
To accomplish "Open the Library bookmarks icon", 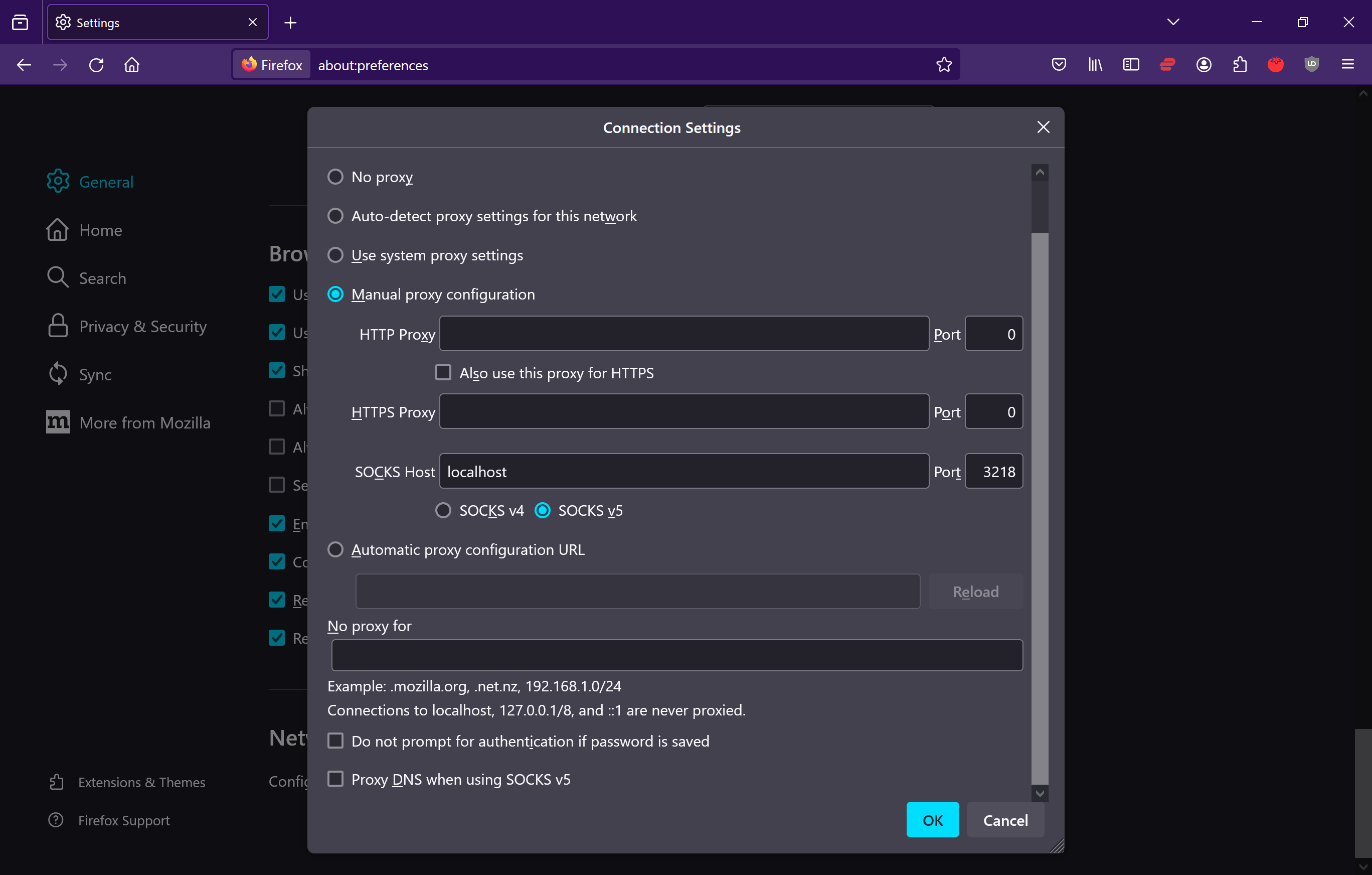I will 1095,65.
